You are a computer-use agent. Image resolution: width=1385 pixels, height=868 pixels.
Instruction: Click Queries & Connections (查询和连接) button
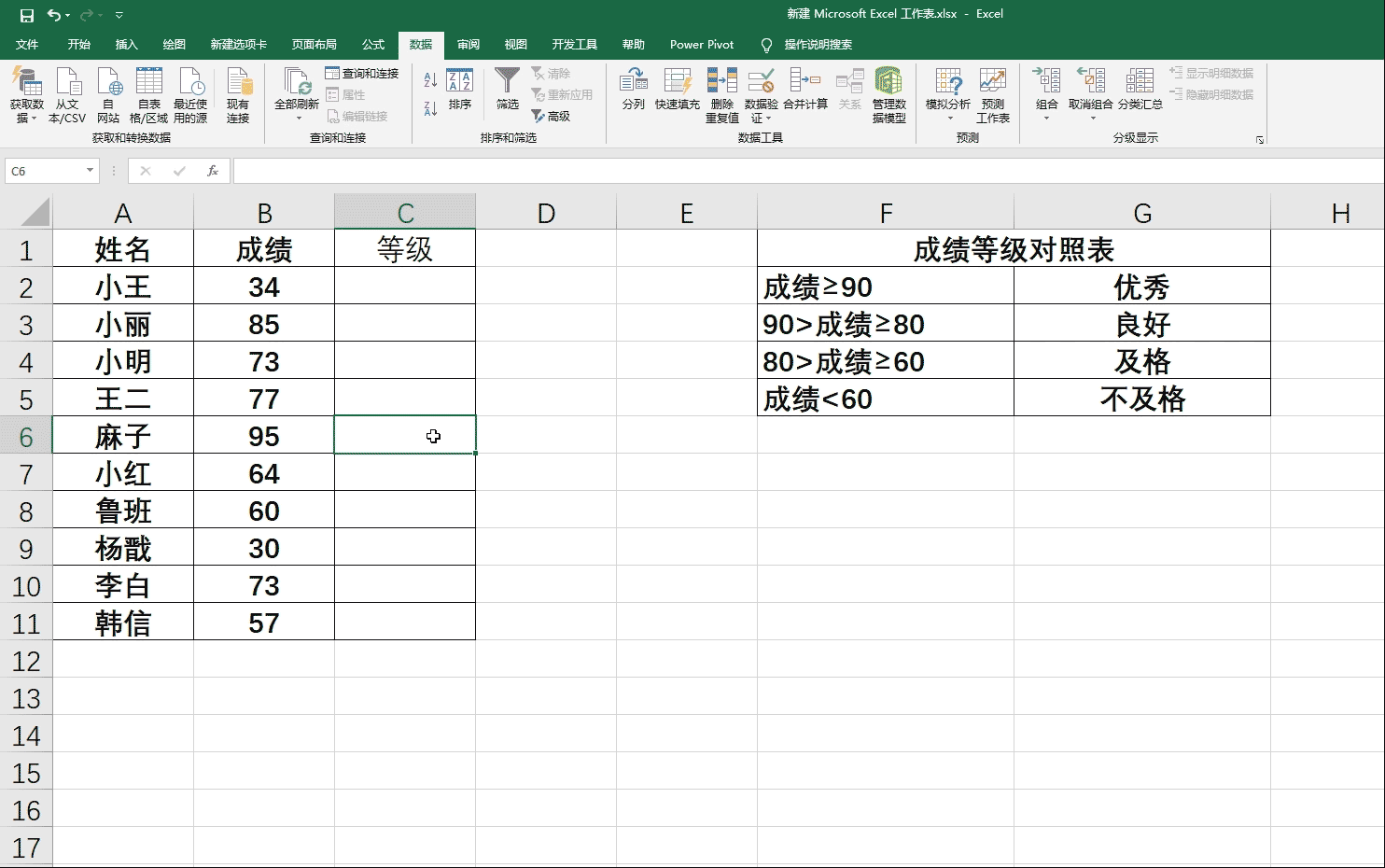(362, 73)
